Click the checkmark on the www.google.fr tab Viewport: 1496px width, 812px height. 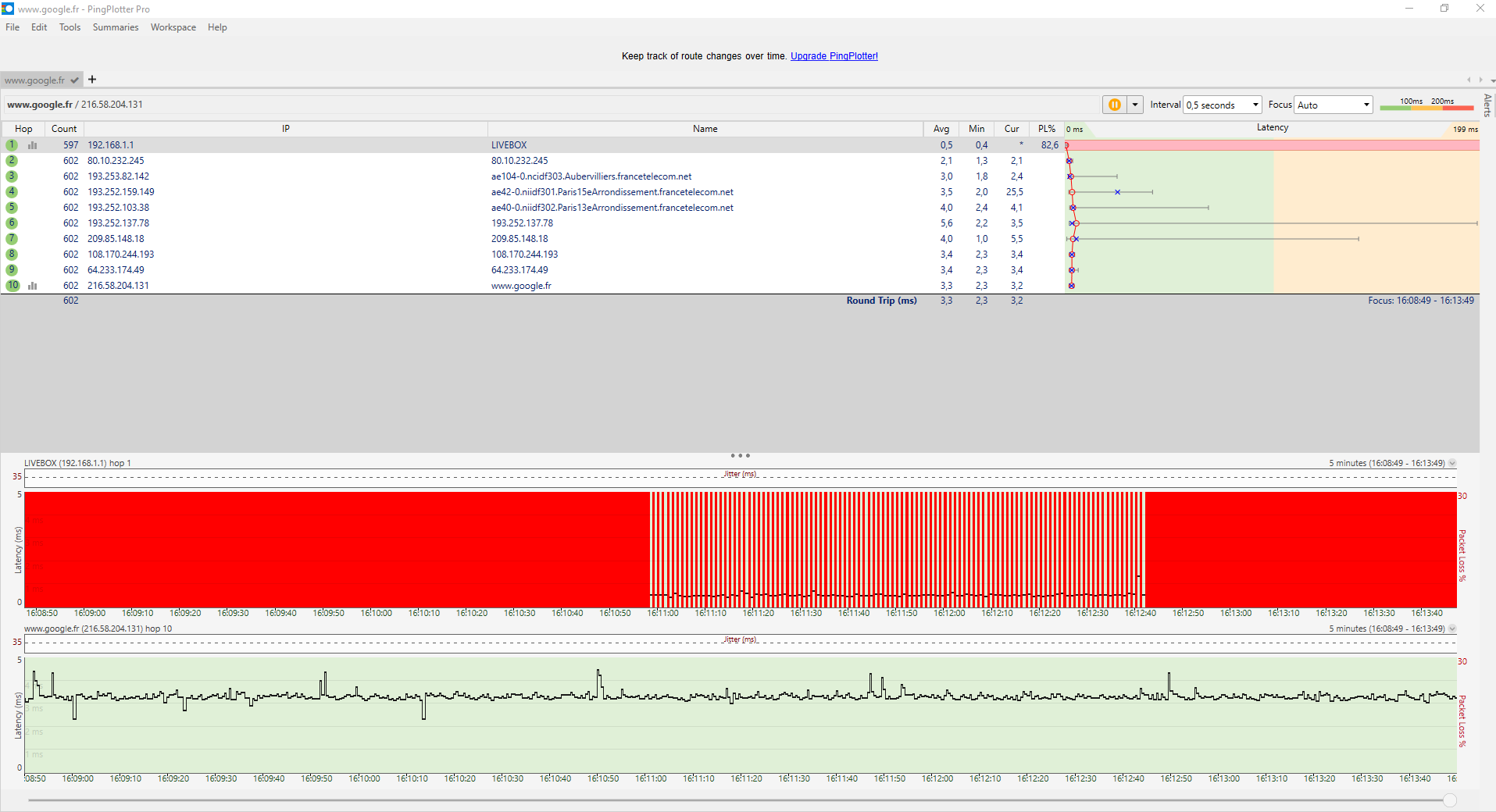(x=74, y=80)
